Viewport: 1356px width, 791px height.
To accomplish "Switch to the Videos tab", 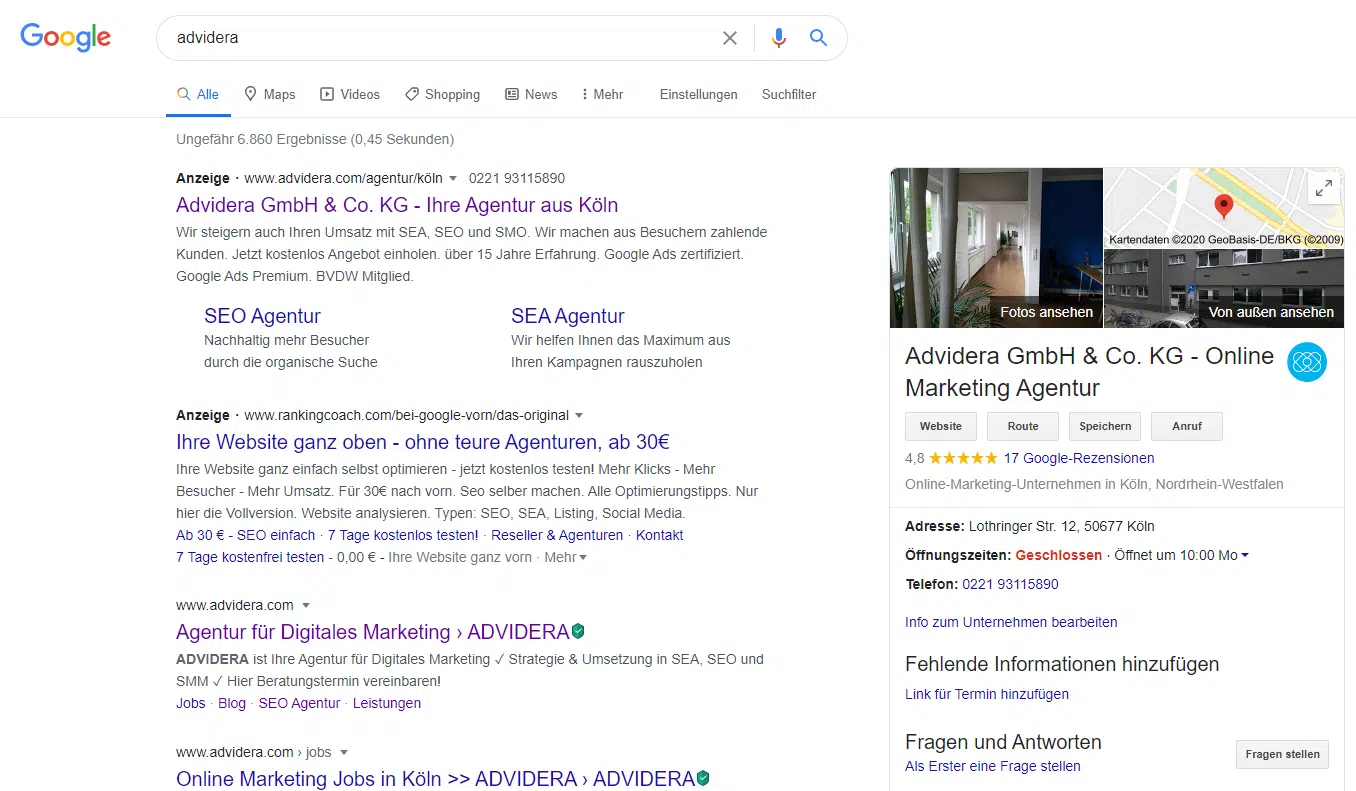I will [x=350, y=94].
